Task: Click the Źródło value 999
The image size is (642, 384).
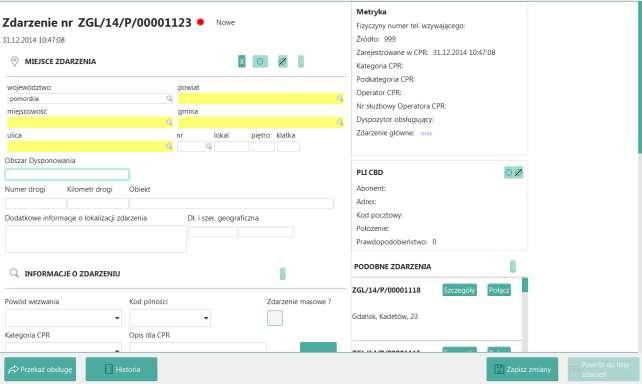Action: [390, 39]
